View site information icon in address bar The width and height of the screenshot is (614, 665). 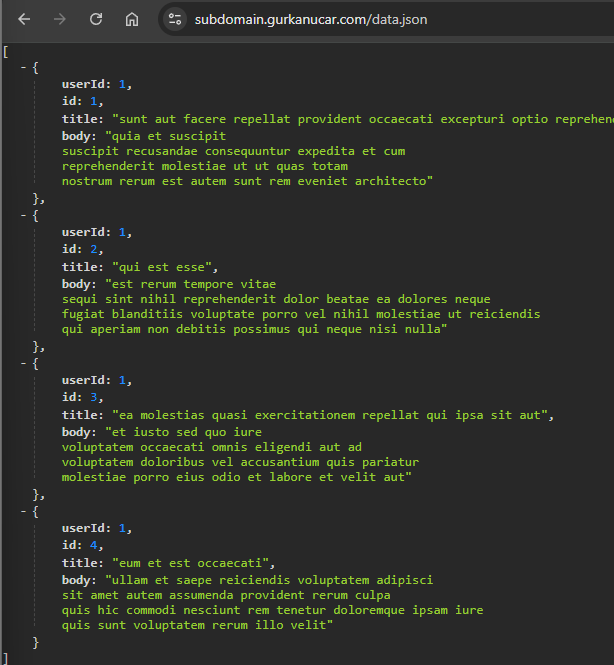pyautogui.click(x=175, y=19)
